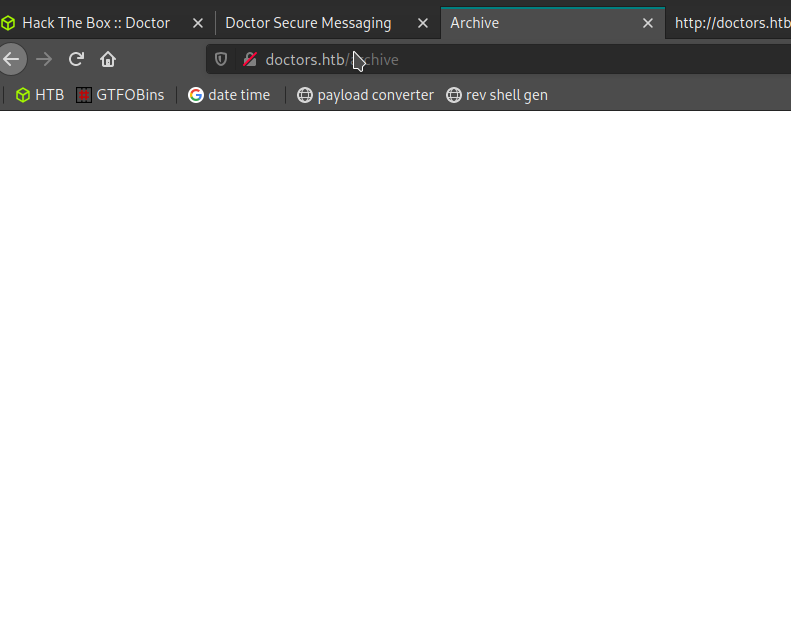Open the payload converter bookmark
The image size is (791, 620).
[x=365, y=95]
